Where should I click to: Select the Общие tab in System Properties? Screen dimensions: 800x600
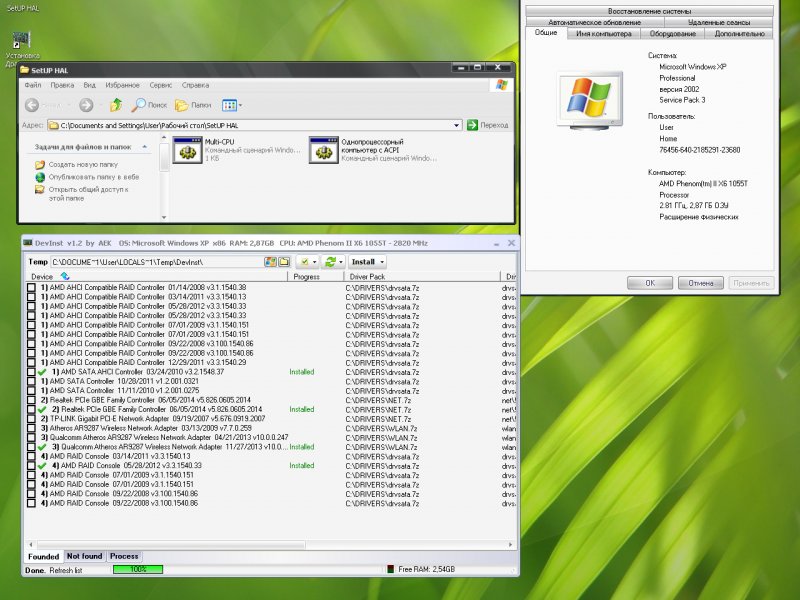546,33
